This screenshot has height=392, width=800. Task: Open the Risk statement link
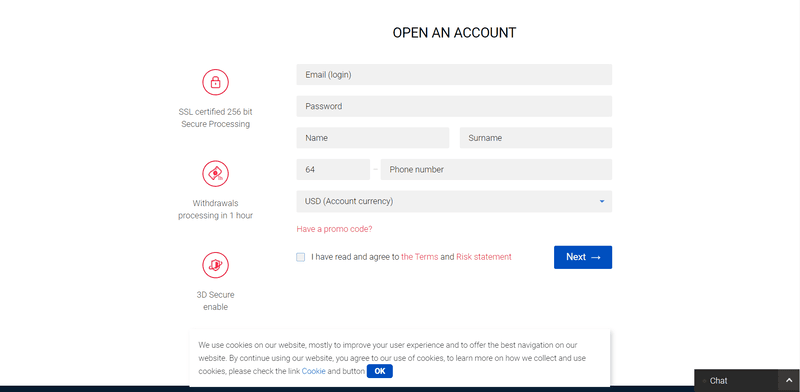484,257
